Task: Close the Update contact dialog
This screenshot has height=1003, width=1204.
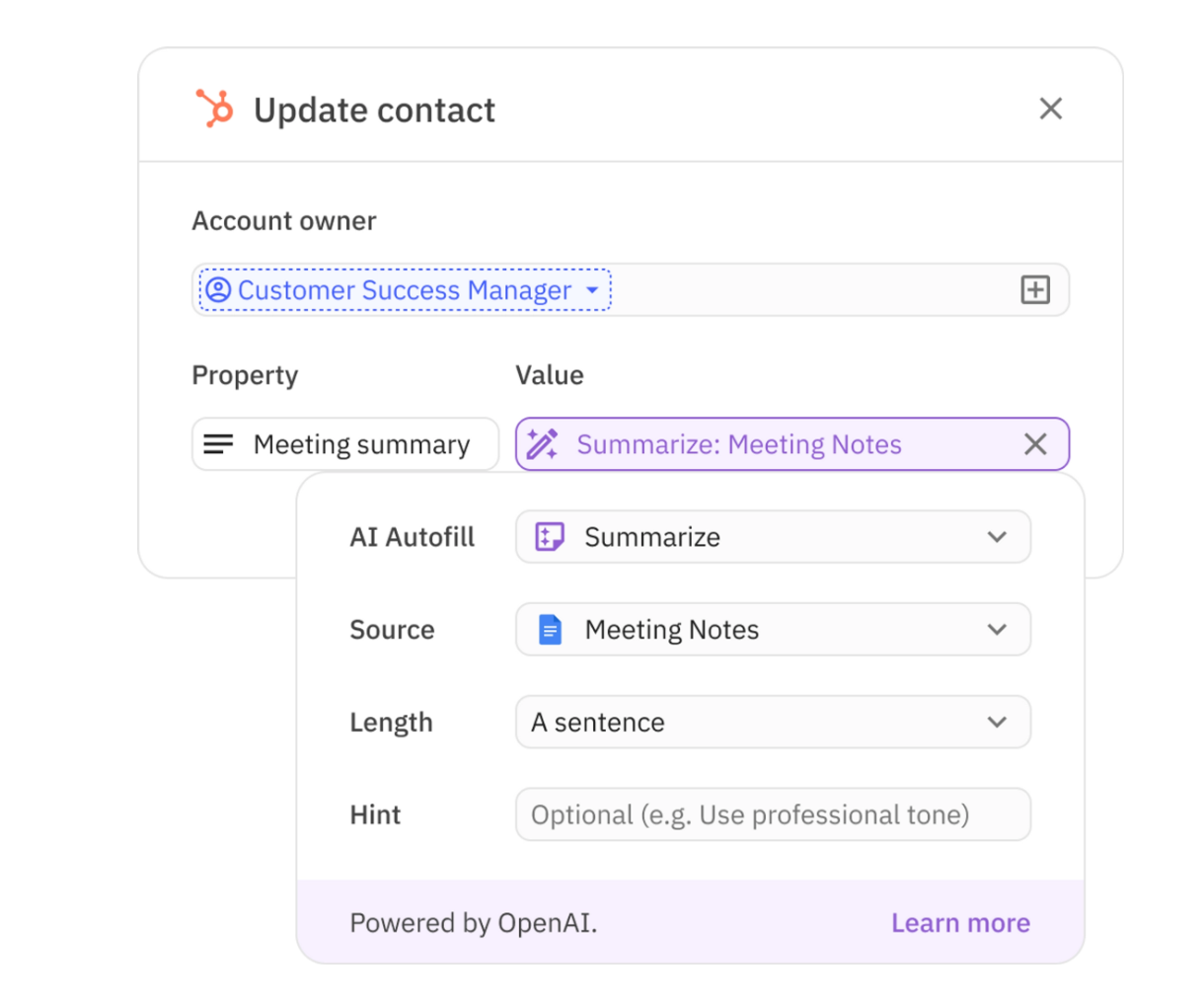Action: click(x=1050, y=109)
